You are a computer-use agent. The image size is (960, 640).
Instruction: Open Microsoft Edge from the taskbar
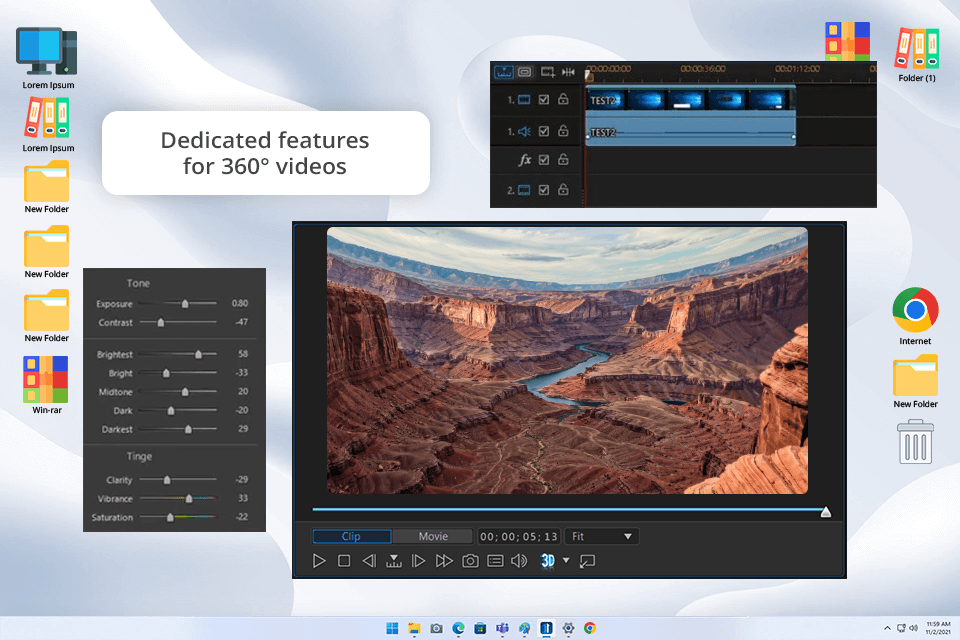click(x=458, y=628)
